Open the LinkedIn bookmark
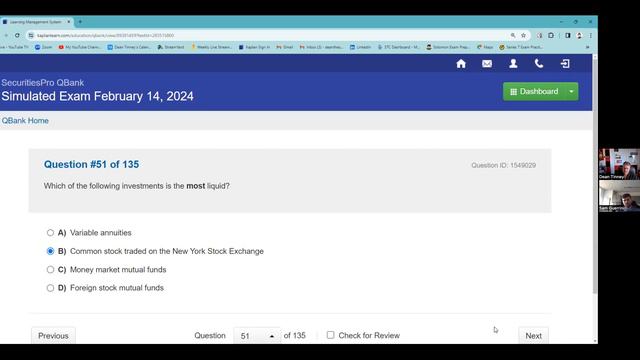 [360, 47]
